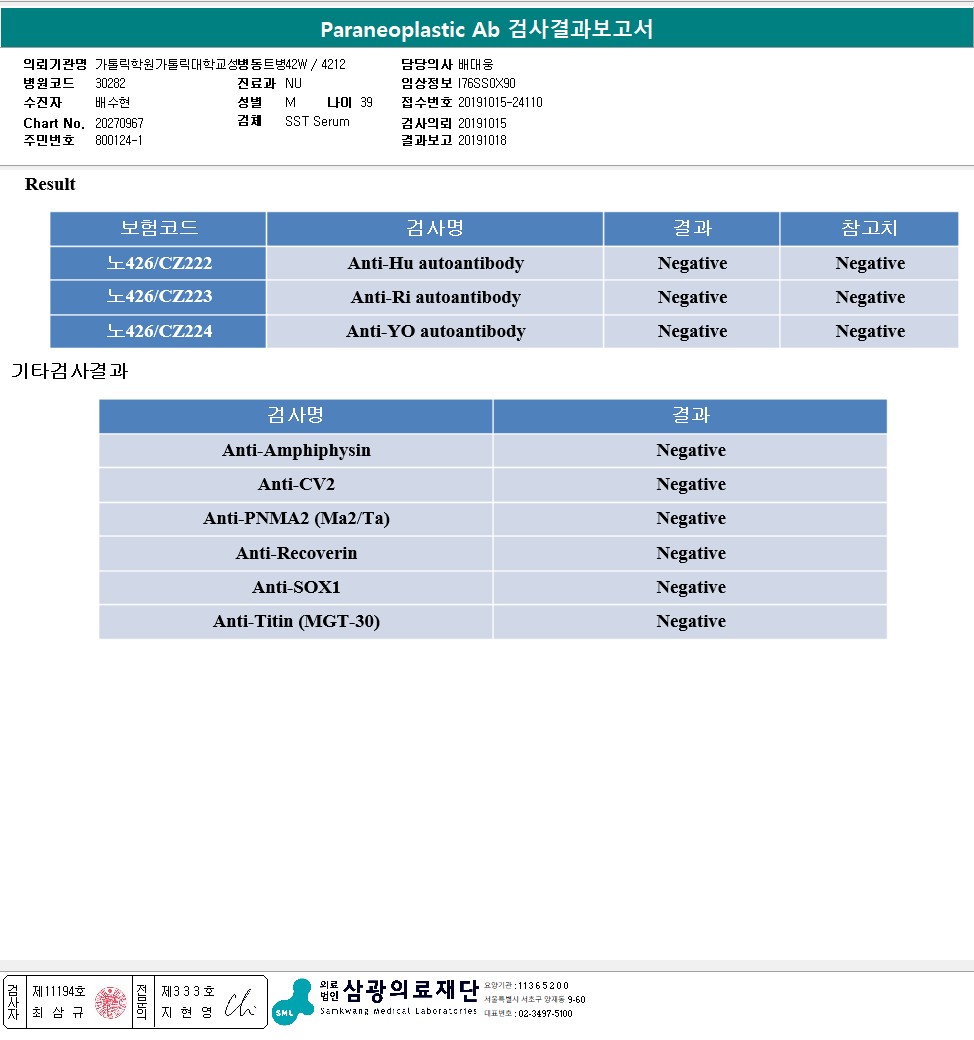Select clinical info code I76SS0X90
Viewport: 974px width, 1040px height.
click(486, 83)
